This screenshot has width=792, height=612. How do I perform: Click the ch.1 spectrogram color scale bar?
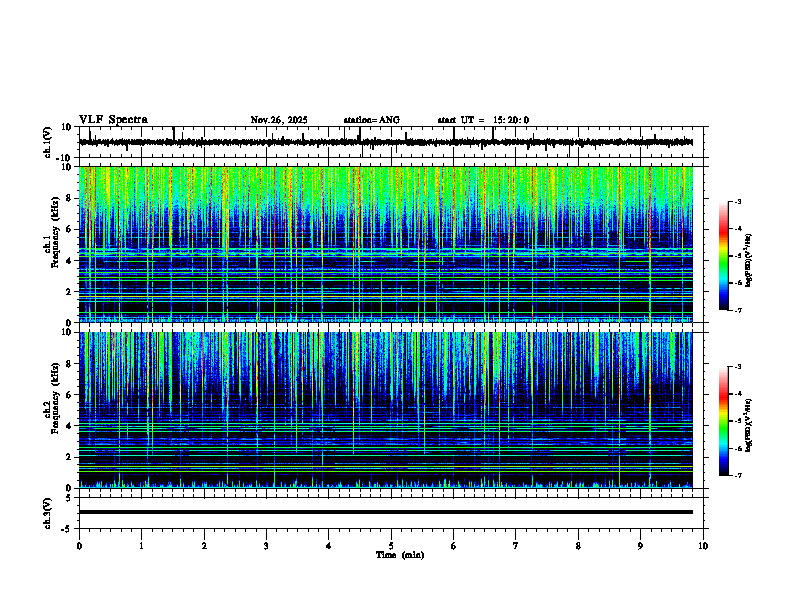[723, 256]
